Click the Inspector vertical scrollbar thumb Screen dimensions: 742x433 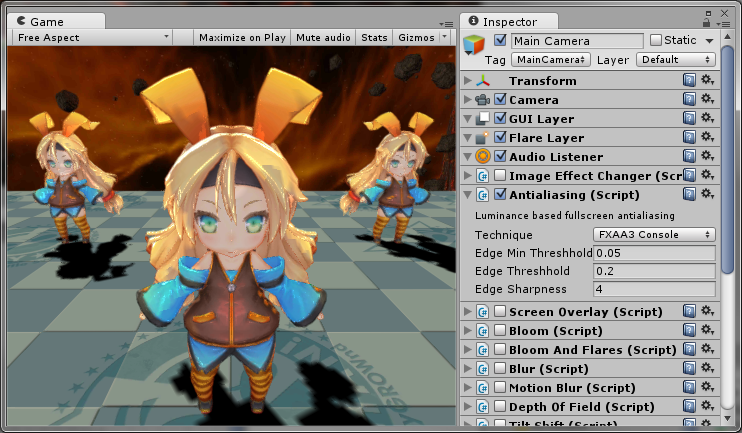[728, 159]
